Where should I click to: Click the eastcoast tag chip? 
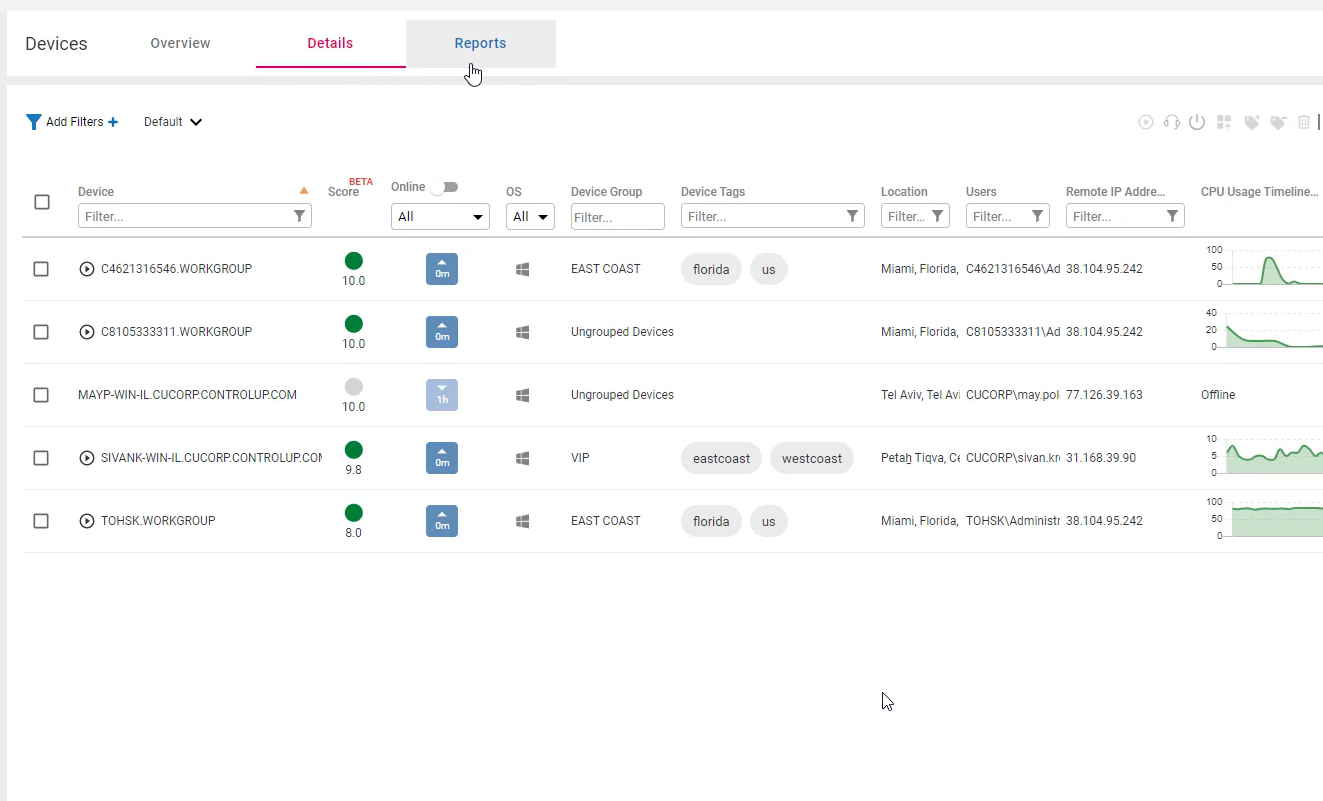[721, 458]
